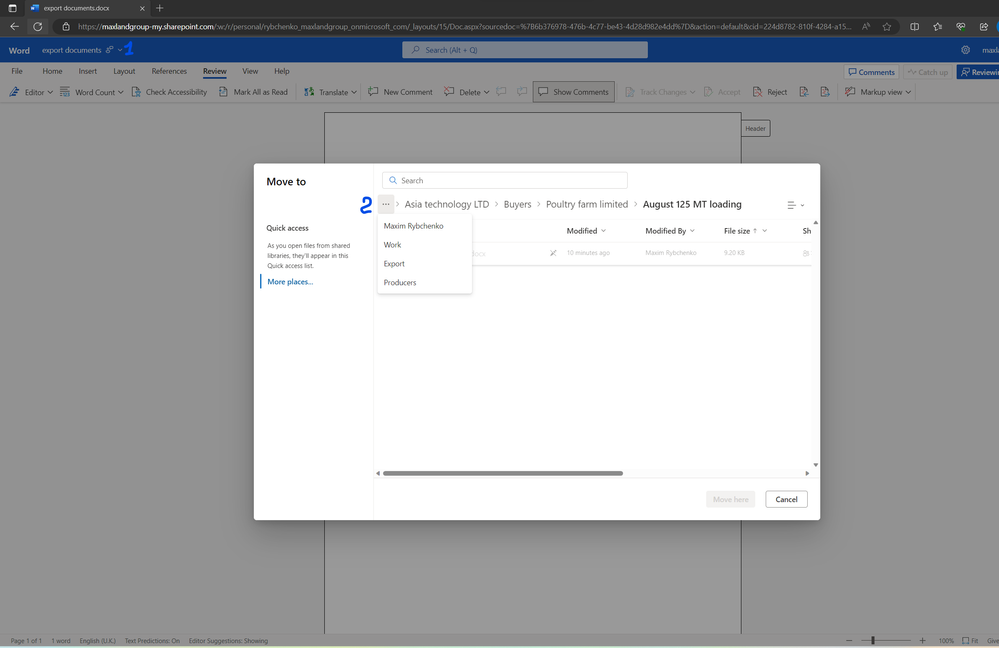Click the New Comment icon
The height and width of the screenshot is (648, 999).
(373, 92)
